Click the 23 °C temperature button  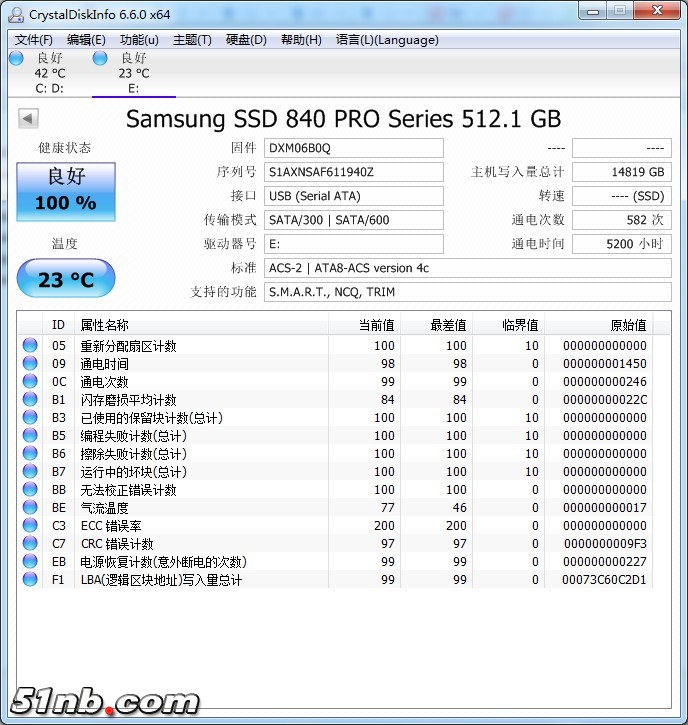point(66,278)
